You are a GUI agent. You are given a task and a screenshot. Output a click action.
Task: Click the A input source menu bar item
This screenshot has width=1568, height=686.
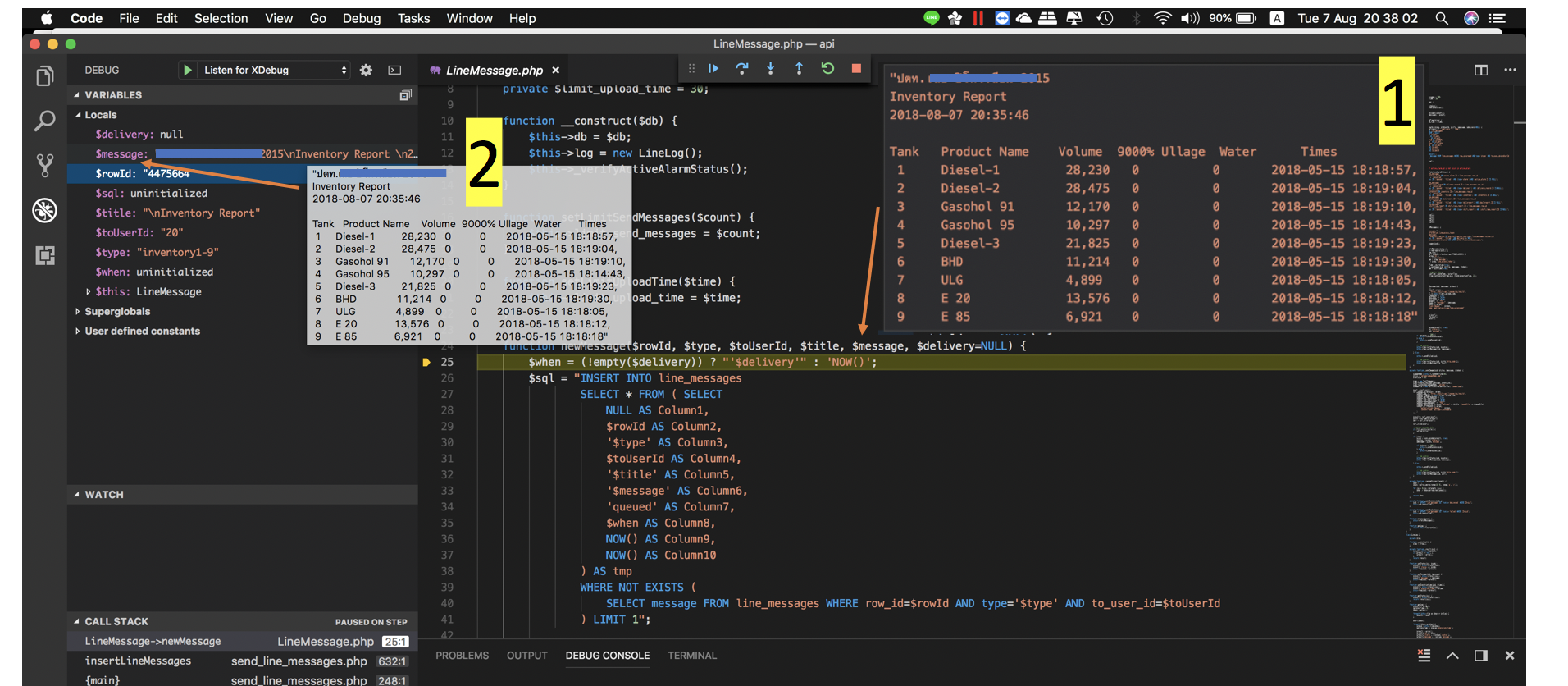click(x=1277, y=18)
